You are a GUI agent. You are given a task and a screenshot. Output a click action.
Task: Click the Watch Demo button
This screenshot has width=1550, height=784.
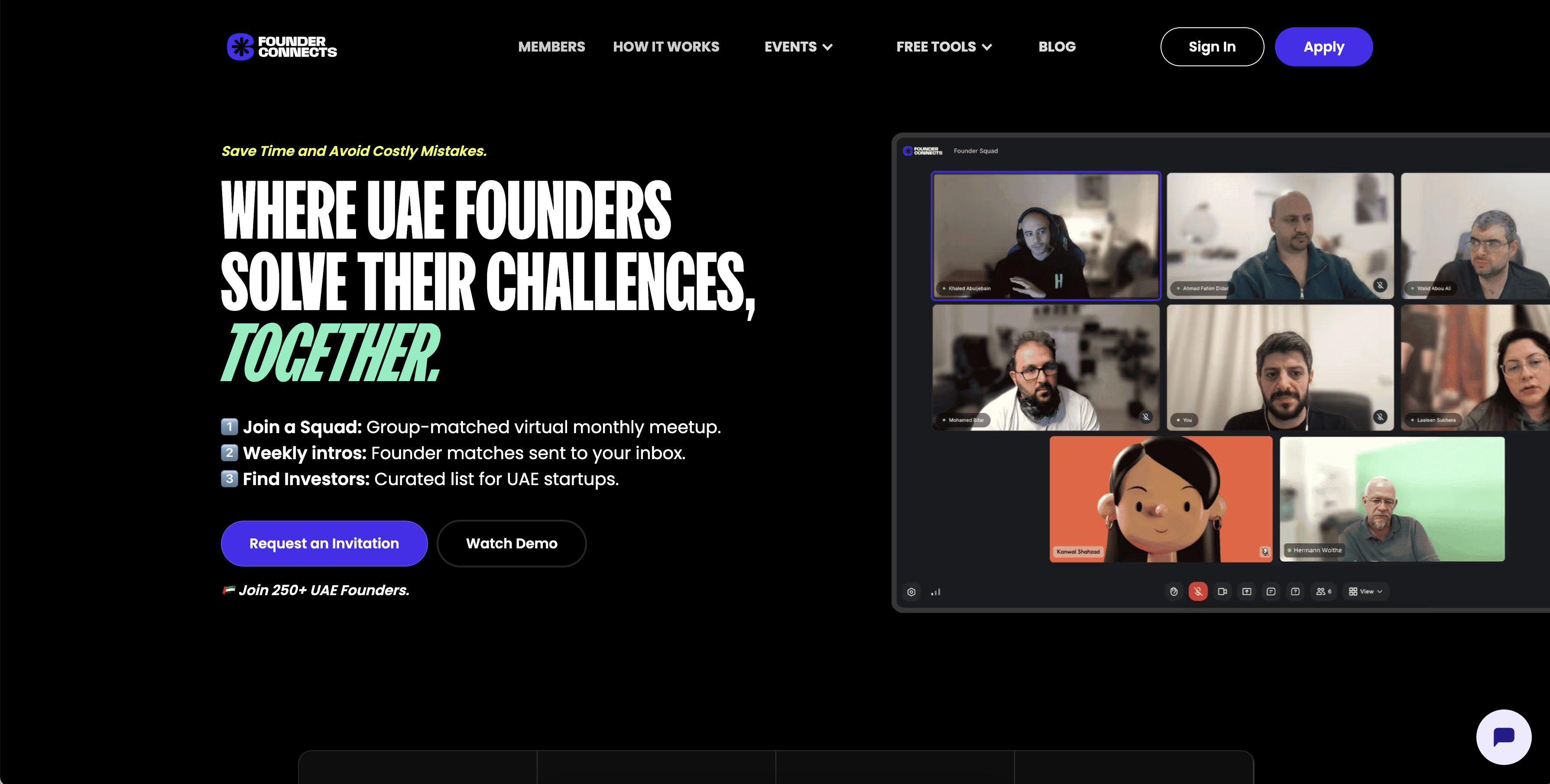point(512,543)
